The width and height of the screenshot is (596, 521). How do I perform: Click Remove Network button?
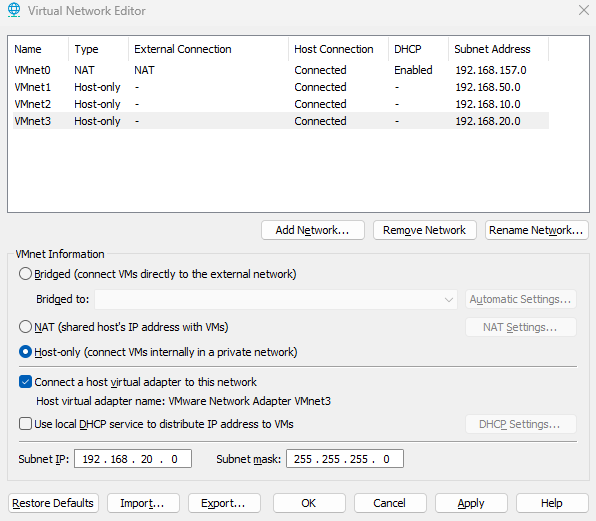[425, 230]
